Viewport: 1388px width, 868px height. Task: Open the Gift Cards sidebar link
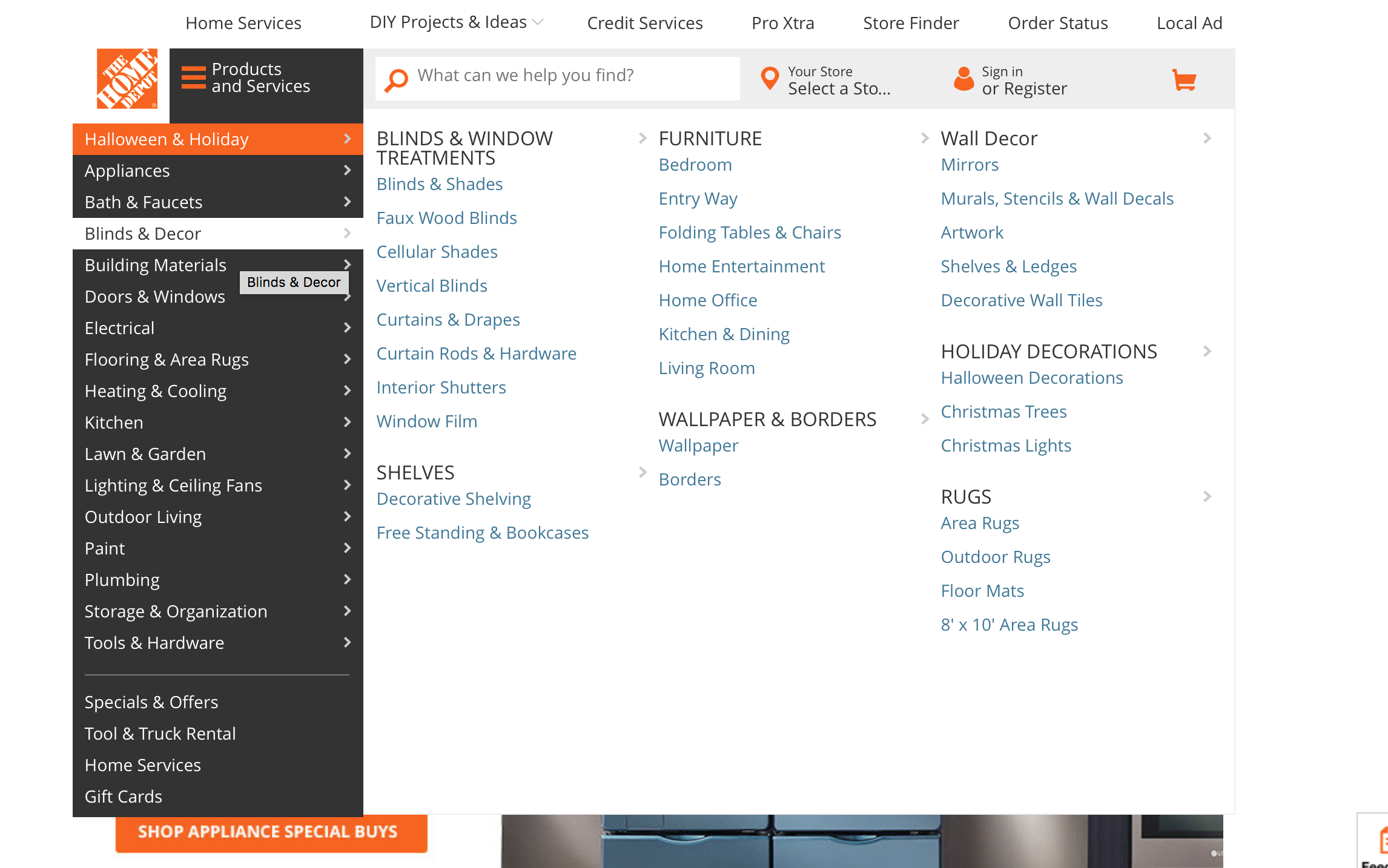124,797
